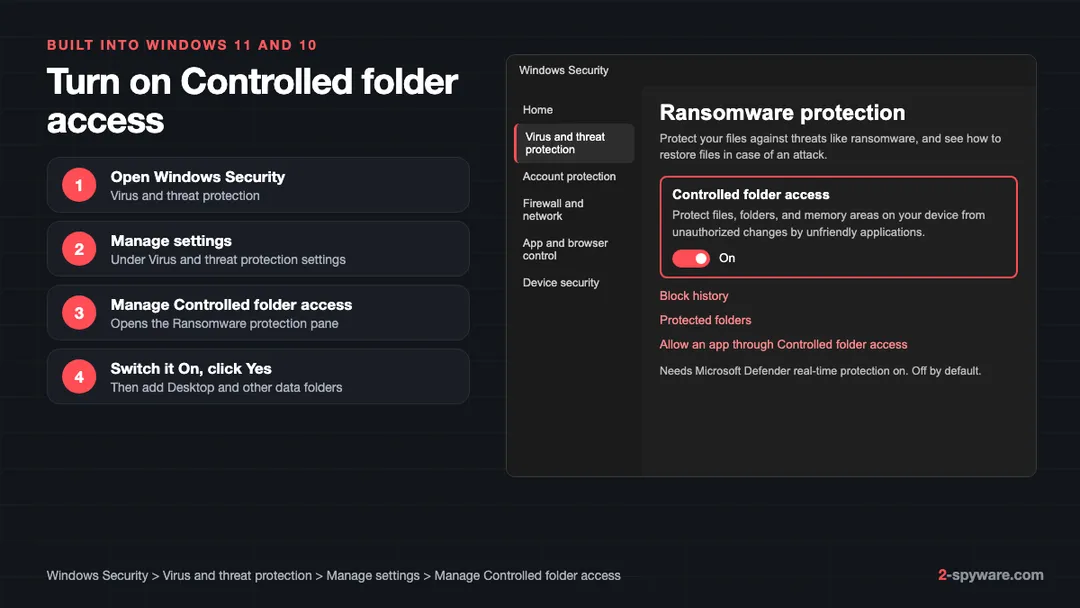Click the Turn on Controlled folder access headline
The height and width of the screenshot is (608, 1080).
click(252, 101)
